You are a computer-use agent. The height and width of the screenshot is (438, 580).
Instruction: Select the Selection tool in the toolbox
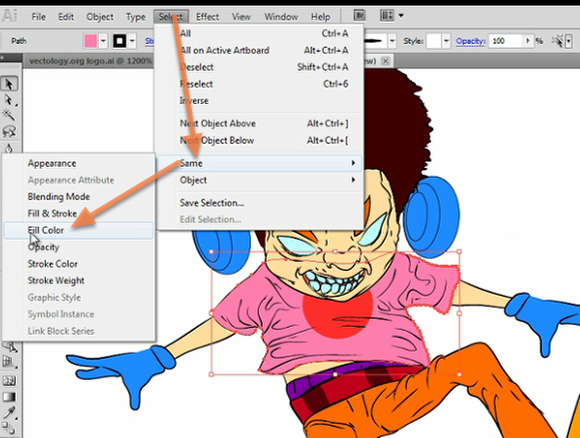pos(9,84)
